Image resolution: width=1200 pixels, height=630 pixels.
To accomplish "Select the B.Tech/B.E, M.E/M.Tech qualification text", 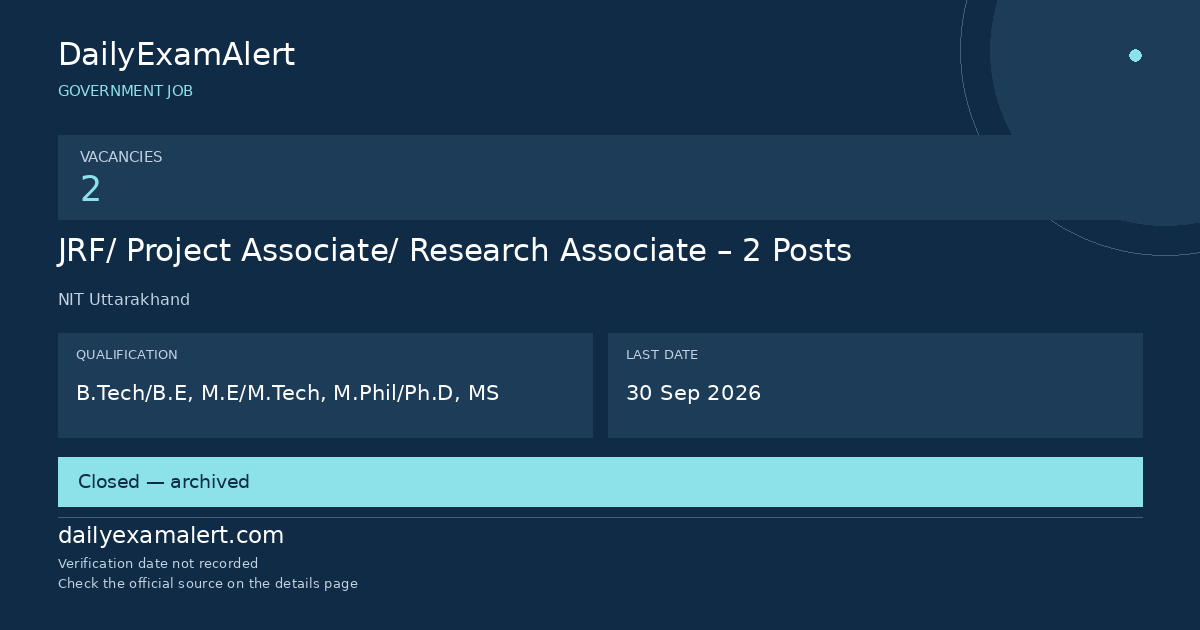I will coord(287,393).
